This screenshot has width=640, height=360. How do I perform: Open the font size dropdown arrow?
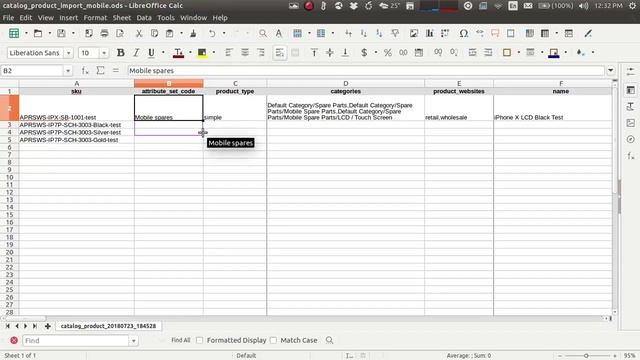point(104,53)
